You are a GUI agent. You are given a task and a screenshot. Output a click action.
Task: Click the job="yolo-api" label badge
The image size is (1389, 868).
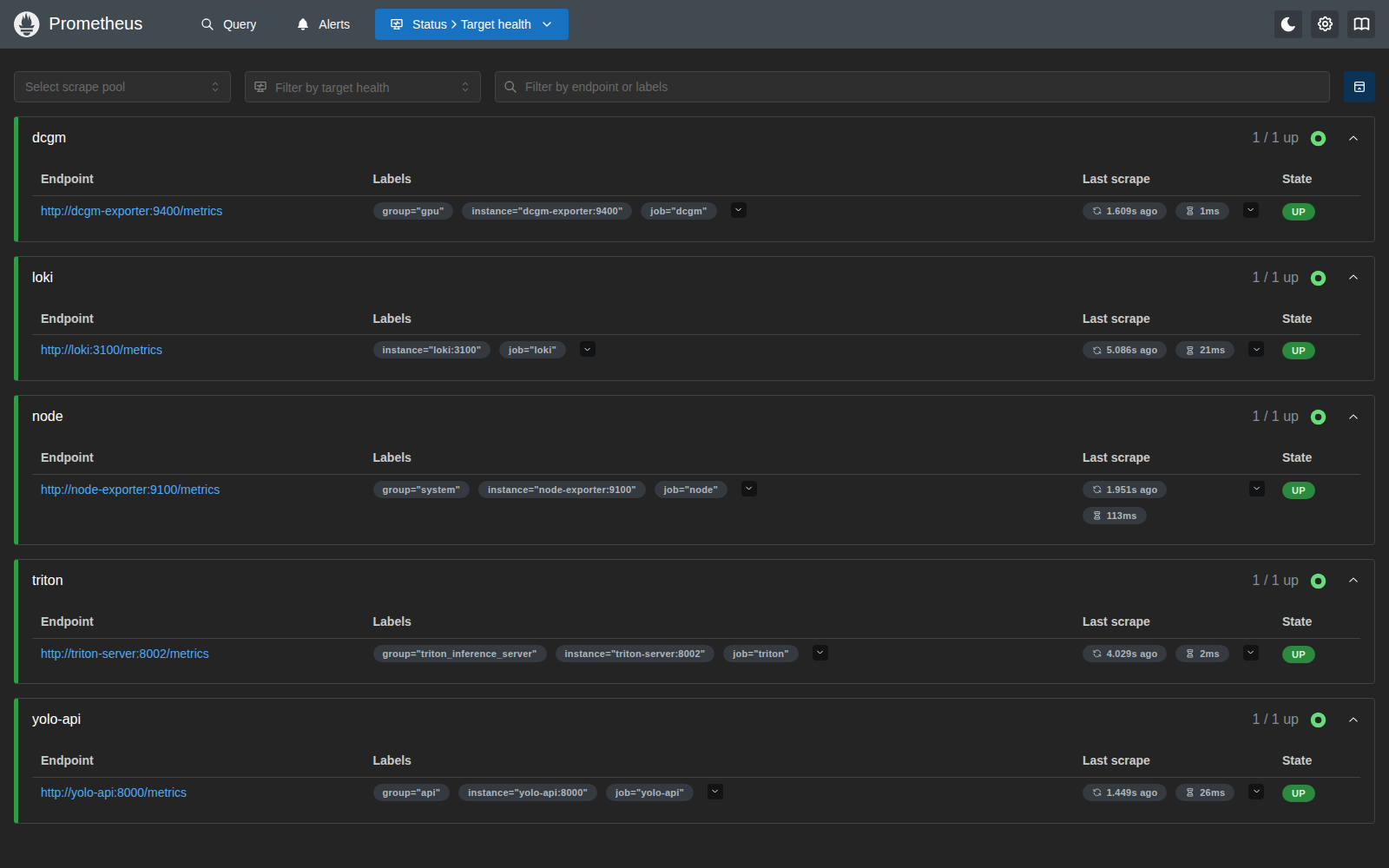pyautogui.click(x=649, y=792)
